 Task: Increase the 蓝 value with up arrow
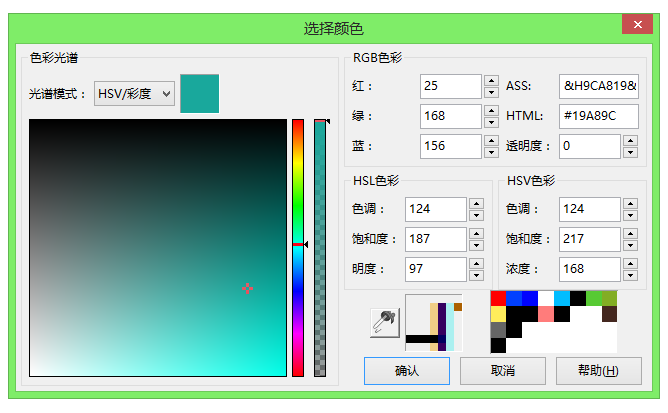coord(491,141)
